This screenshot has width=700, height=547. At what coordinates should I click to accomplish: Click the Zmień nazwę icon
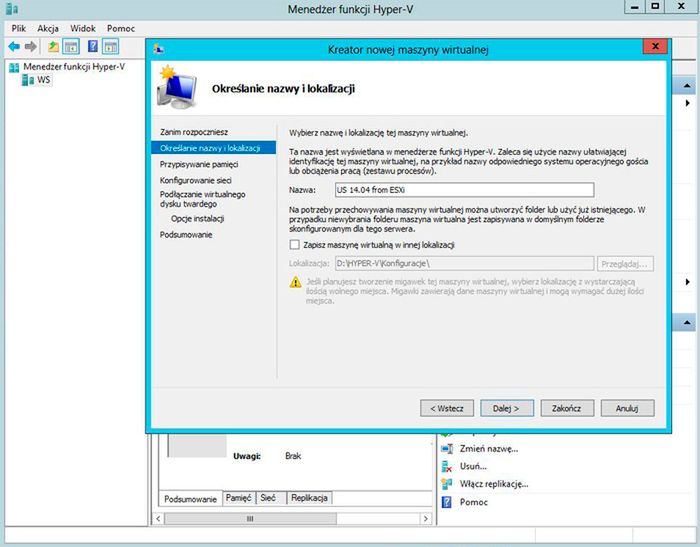pyautogui.click(x=447, y=449)
